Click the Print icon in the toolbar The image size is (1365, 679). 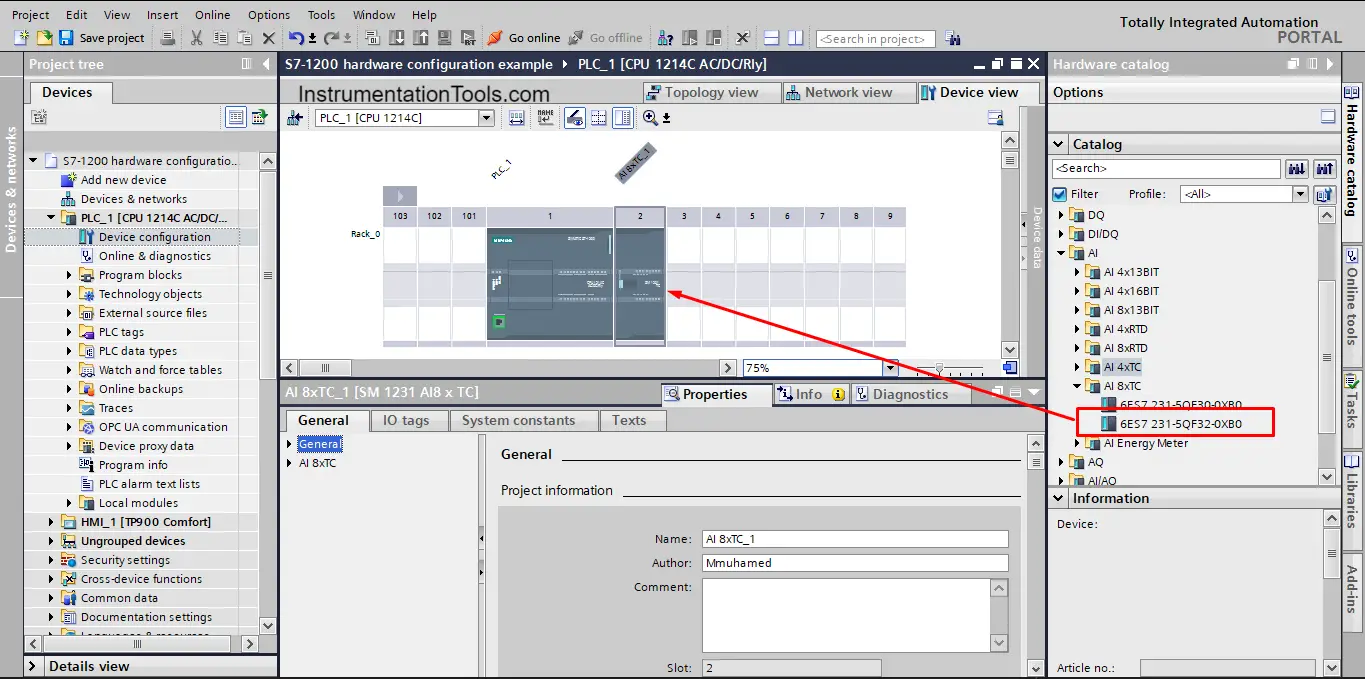[167, 38]
